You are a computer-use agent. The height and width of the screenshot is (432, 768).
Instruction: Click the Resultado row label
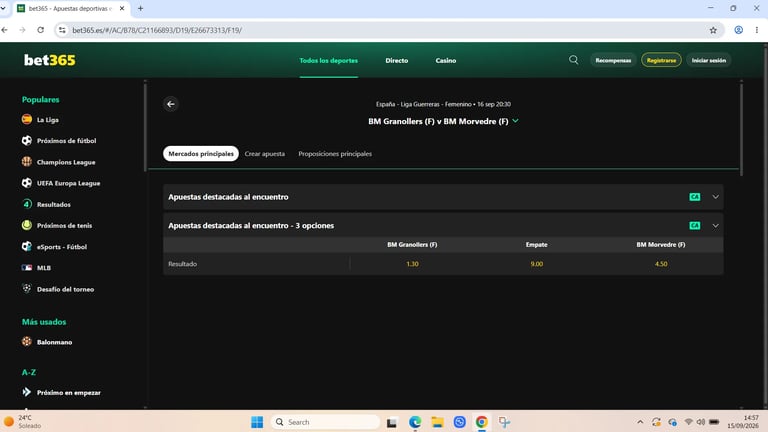[x=183, y=264]
